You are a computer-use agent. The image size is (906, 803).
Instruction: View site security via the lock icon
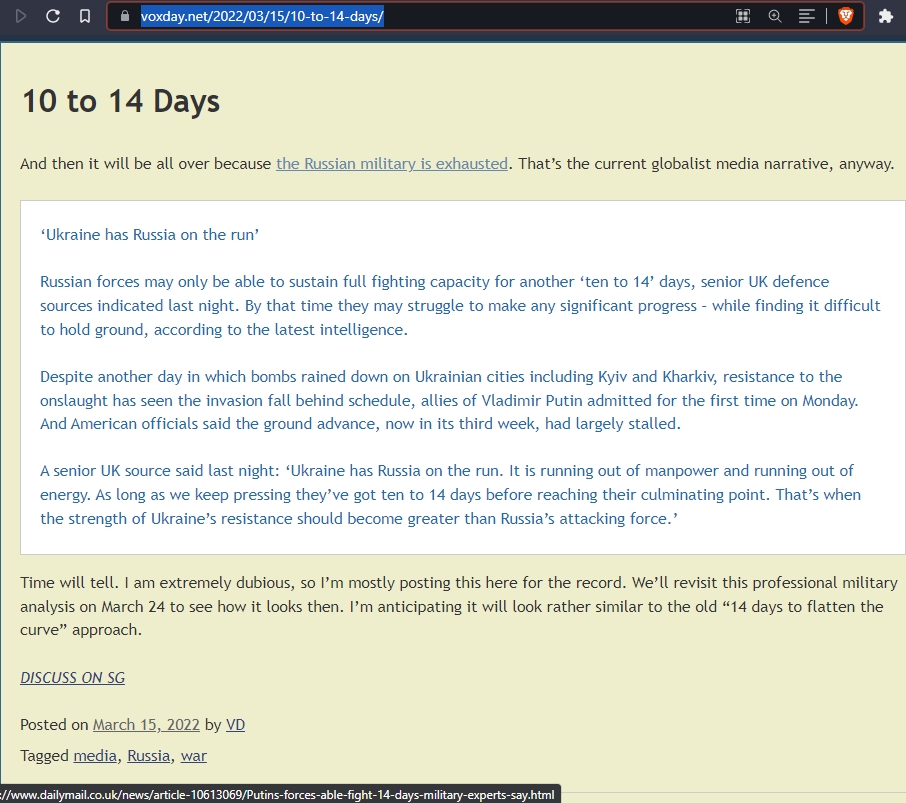125,16
